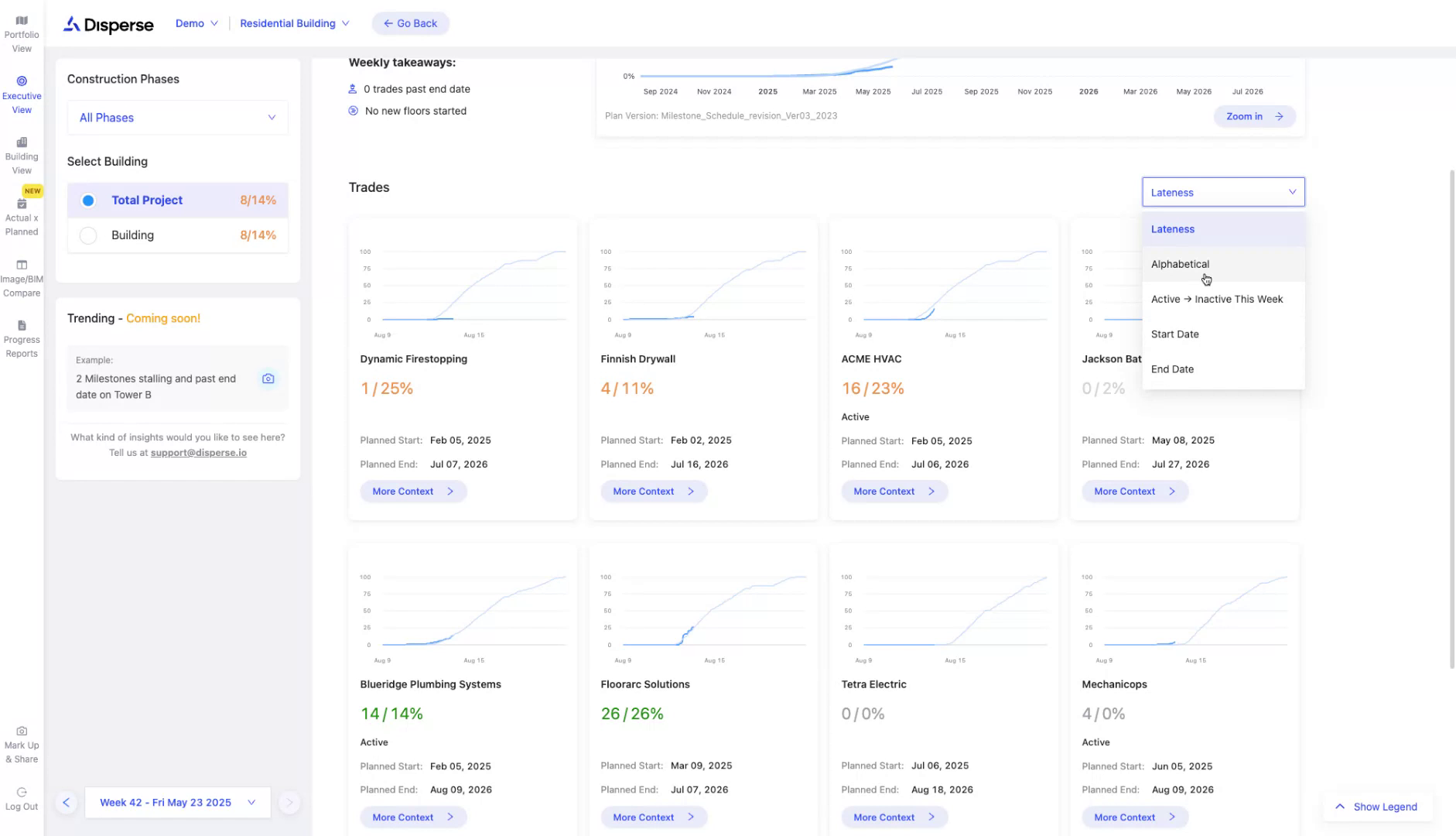Click the page vertical scrollbar
The image size is (1456, 836).
1451,418
